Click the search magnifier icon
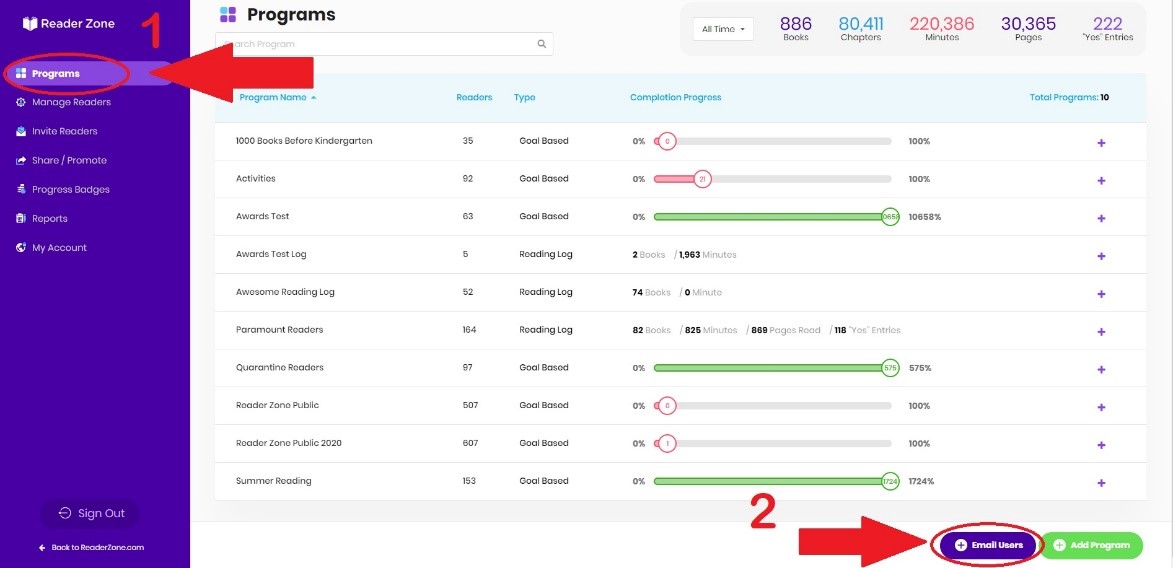 (542, 44)
